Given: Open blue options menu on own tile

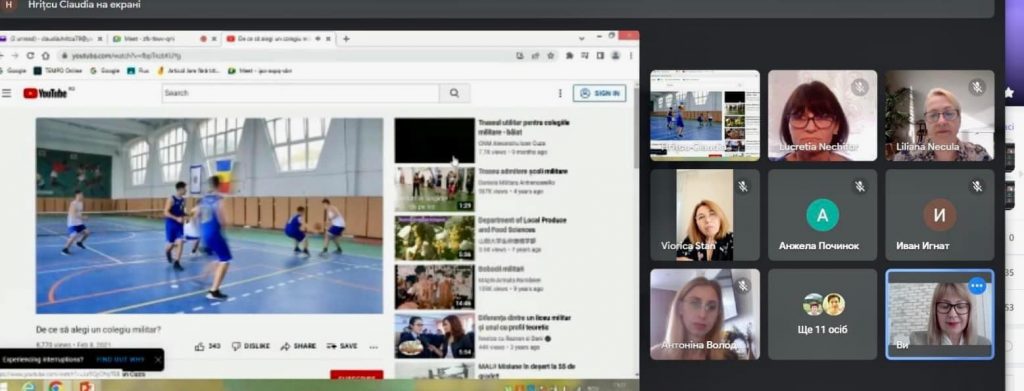Looking at the screenshot, I should (x=977, y=286).
